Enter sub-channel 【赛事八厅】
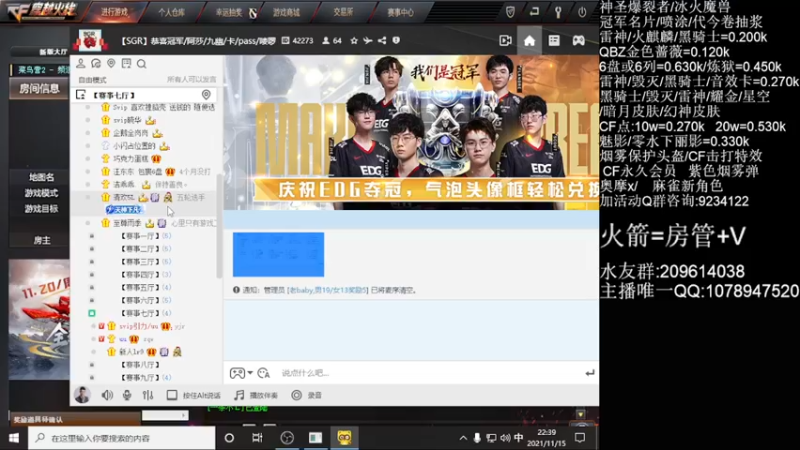Screen dimensions: 800x450 click(x=140, y=365)
